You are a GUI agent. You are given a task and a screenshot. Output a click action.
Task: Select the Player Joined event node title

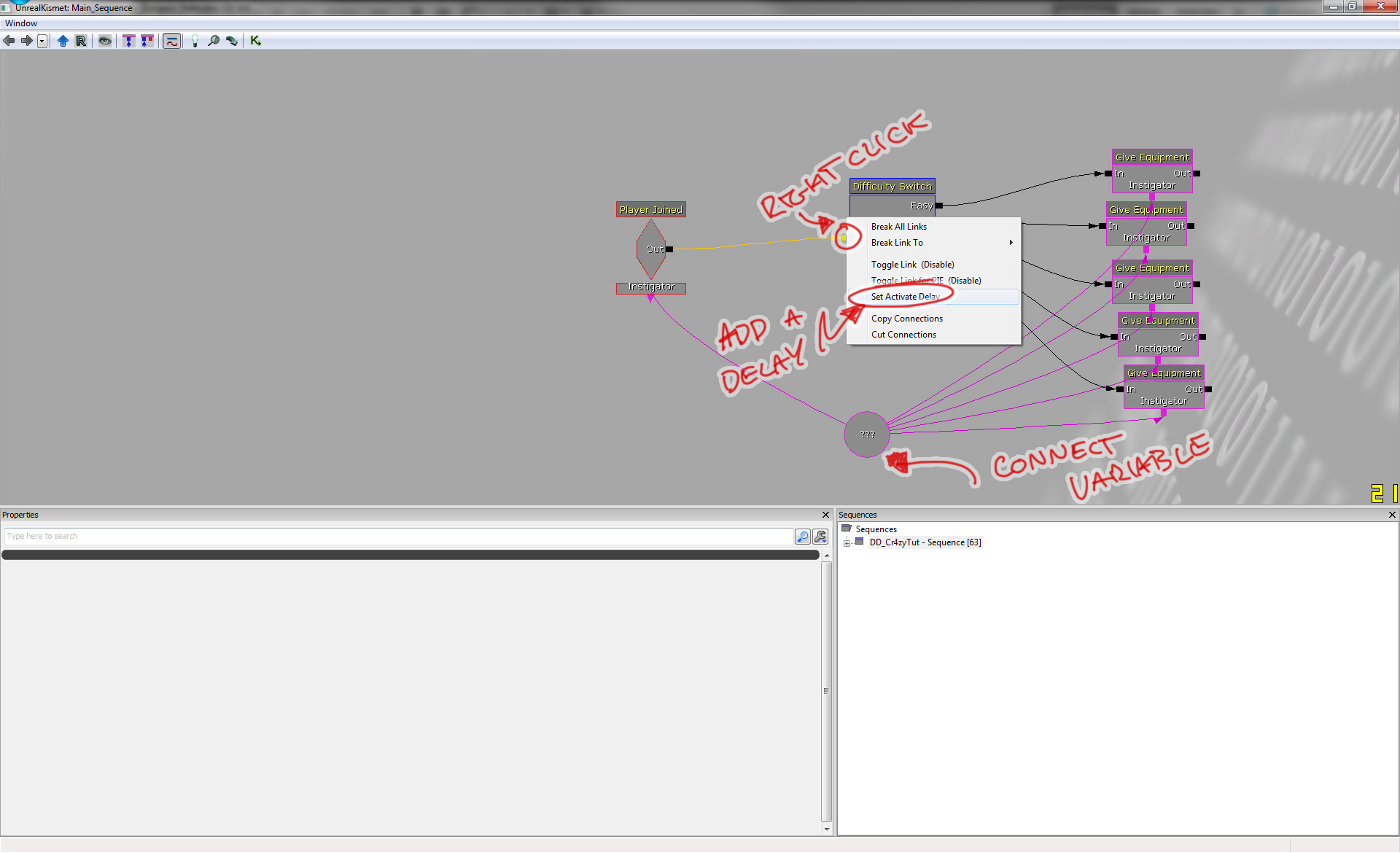click(x=651, y=210)
